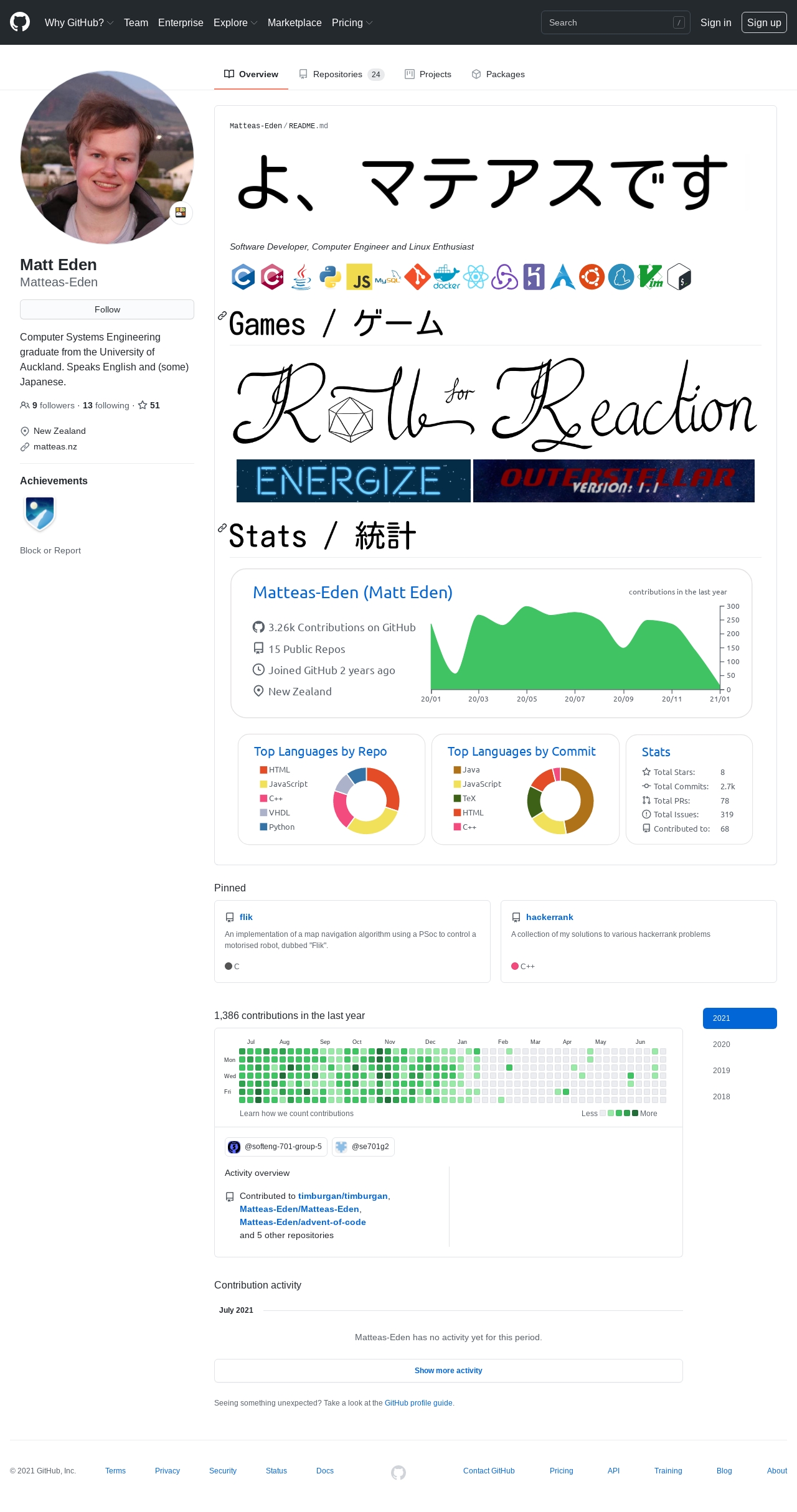
Task: Open the Marketplace menu item
Action: click(295, 22)
